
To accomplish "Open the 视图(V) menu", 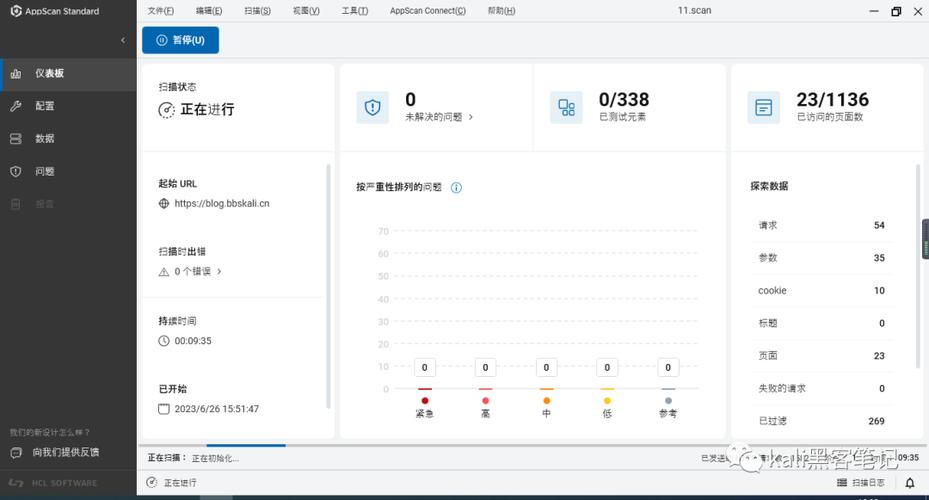I will tap(306, 11).
